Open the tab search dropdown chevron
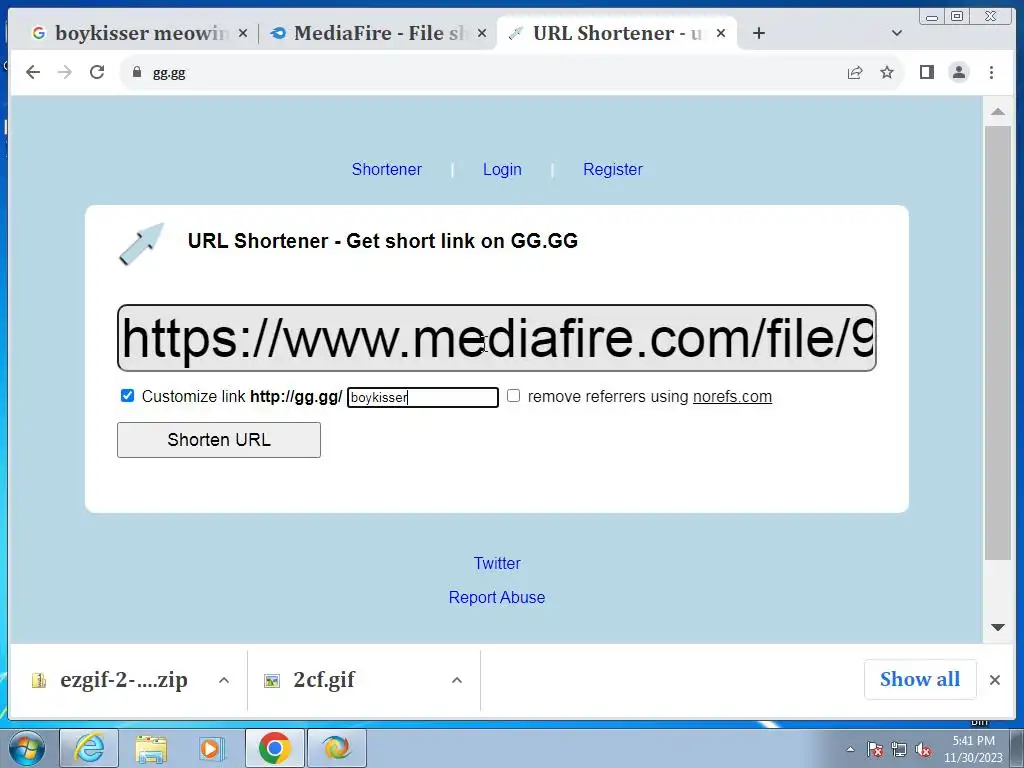This screenshot has height=768, width=1024. click(897, 33)
